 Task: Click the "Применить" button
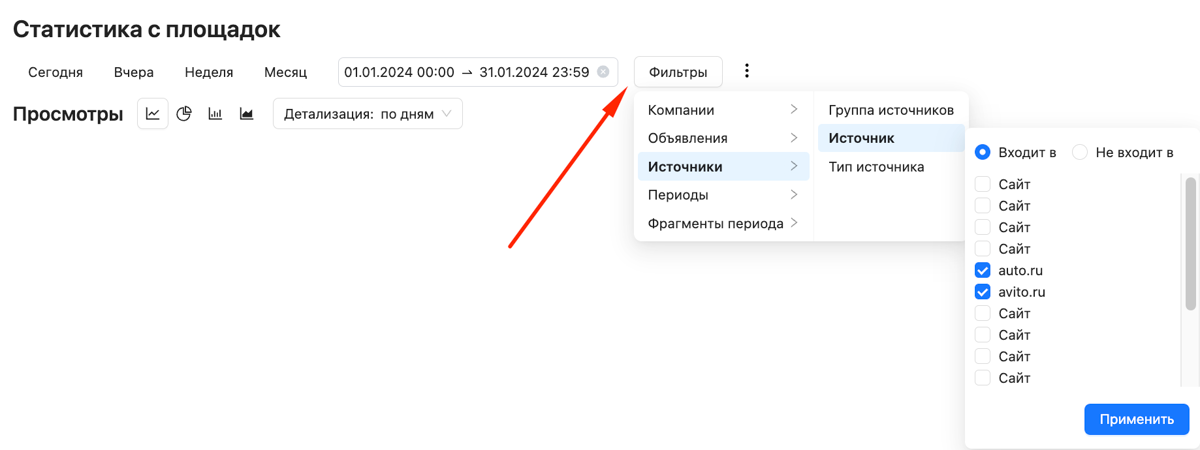tap(1136, 419)
